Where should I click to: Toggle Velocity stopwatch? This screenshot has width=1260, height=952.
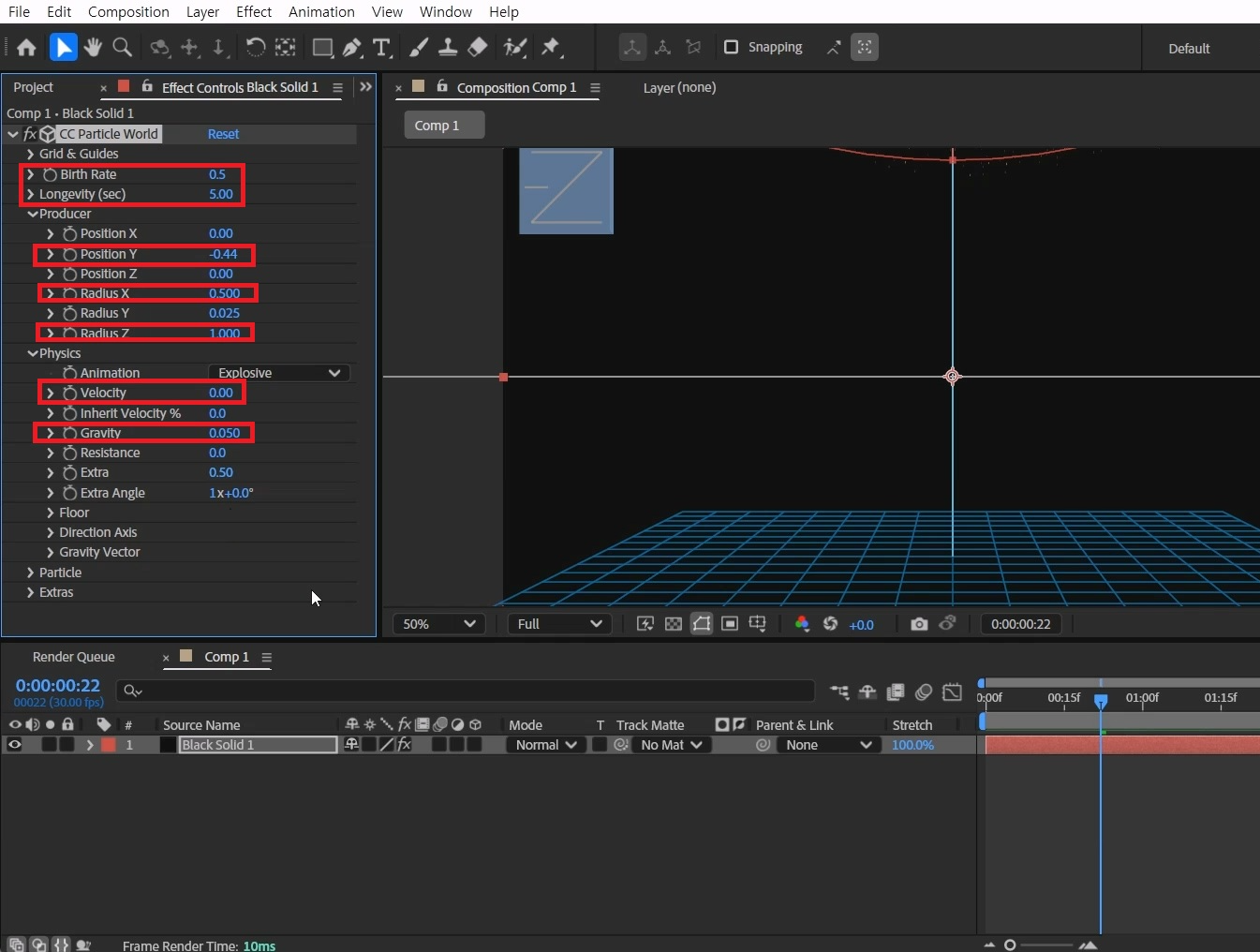point(69,393)
